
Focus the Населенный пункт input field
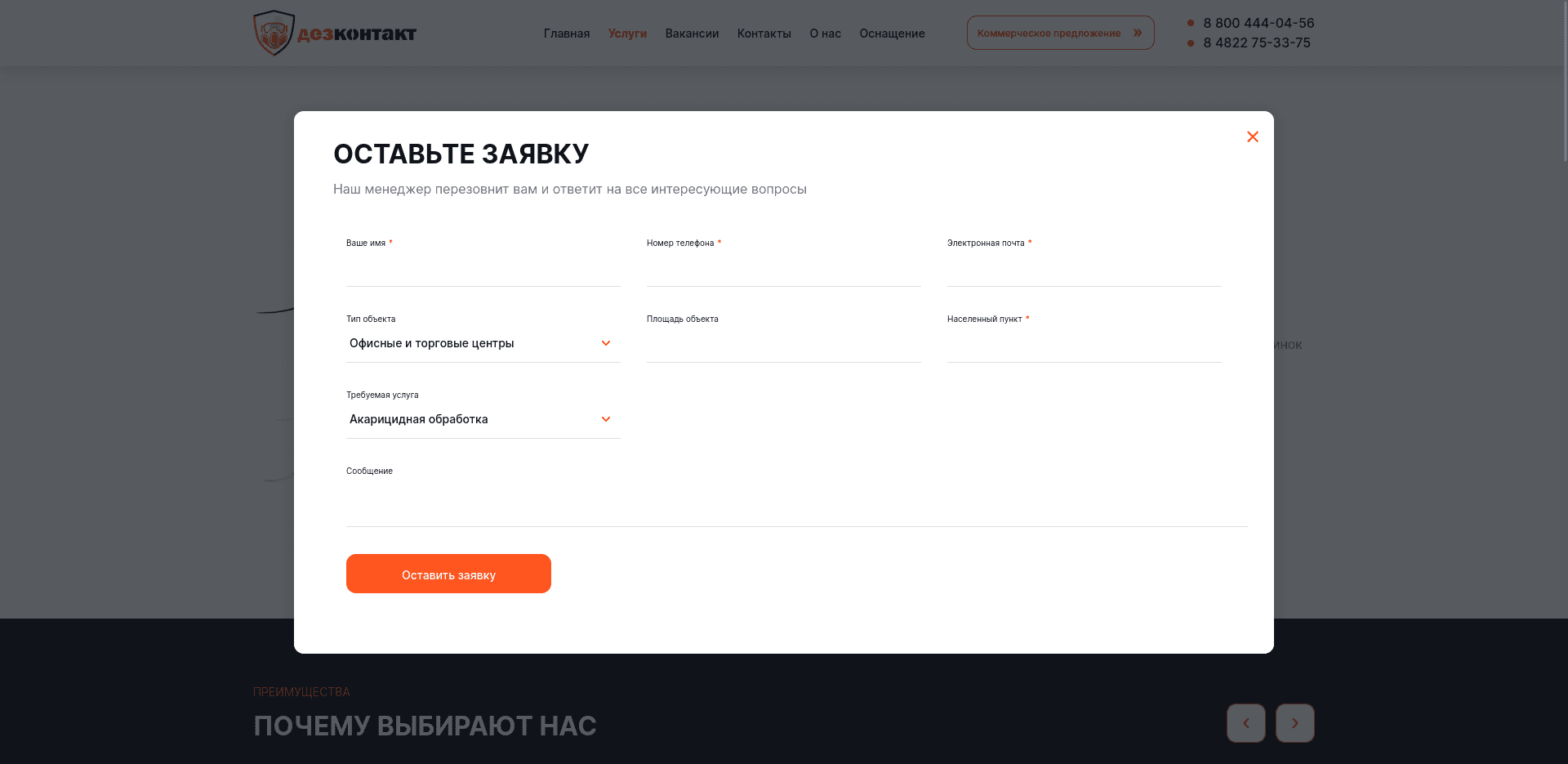tap(1085, 345)
